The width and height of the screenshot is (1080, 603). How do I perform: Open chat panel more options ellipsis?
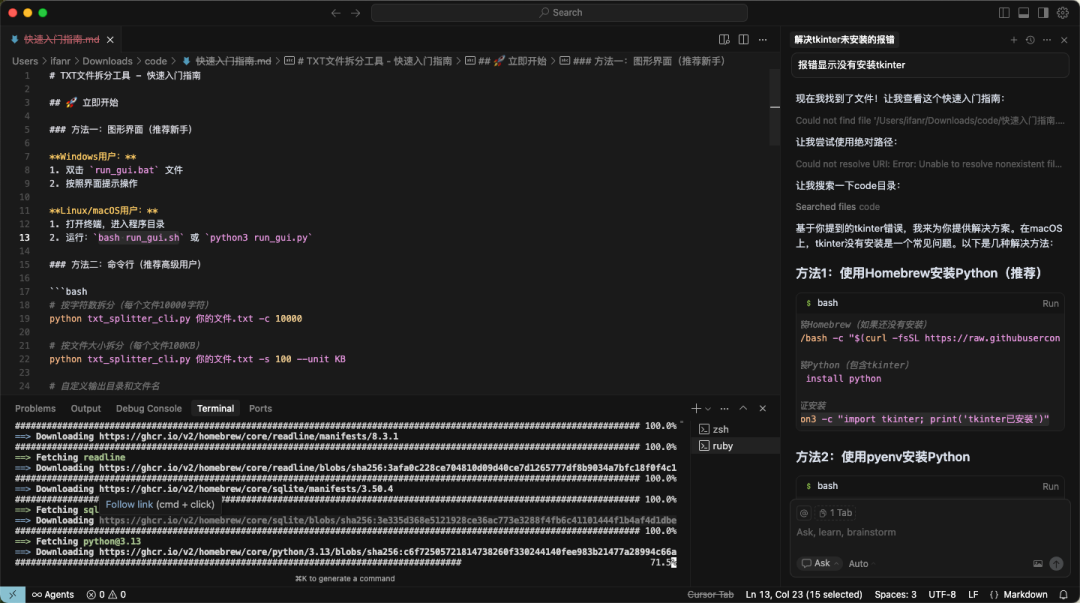point(1047,40)
